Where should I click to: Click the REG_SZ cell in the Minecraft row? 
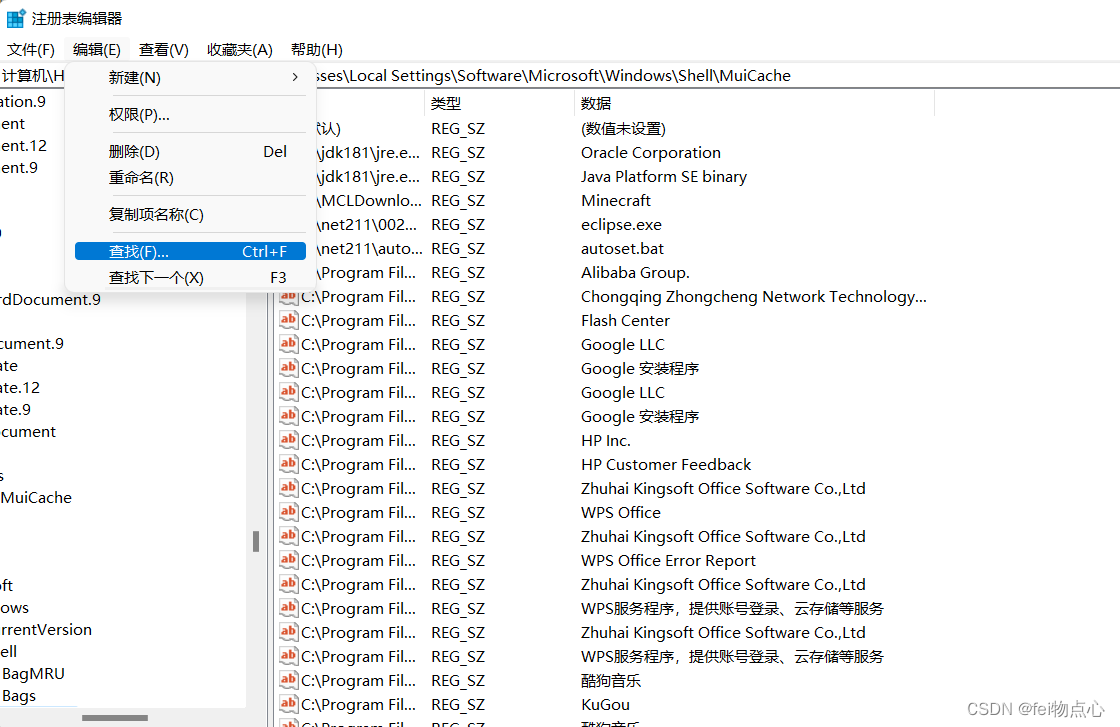pos(458,201)
